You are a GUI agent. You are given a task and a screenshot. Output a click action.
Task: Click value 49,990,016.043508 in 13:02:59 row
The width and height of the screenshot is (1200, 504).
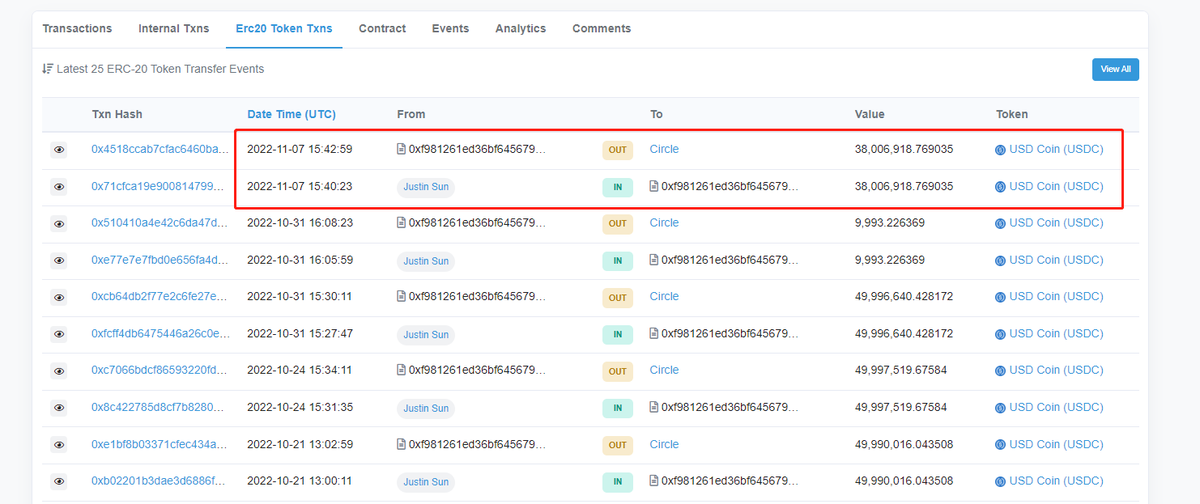click(x=904, y=444)
